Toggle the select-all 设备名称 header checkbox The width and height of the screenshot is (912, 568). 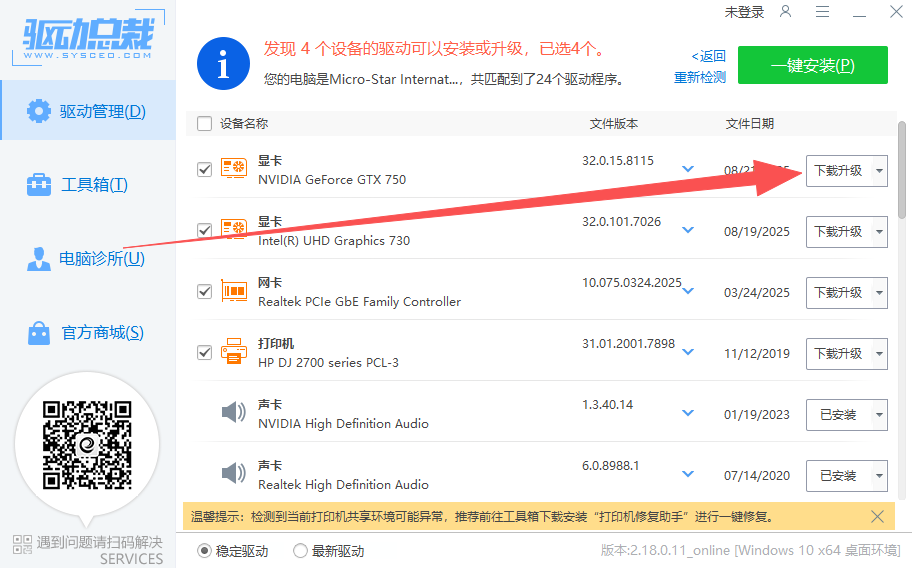(x=205, y=124)
